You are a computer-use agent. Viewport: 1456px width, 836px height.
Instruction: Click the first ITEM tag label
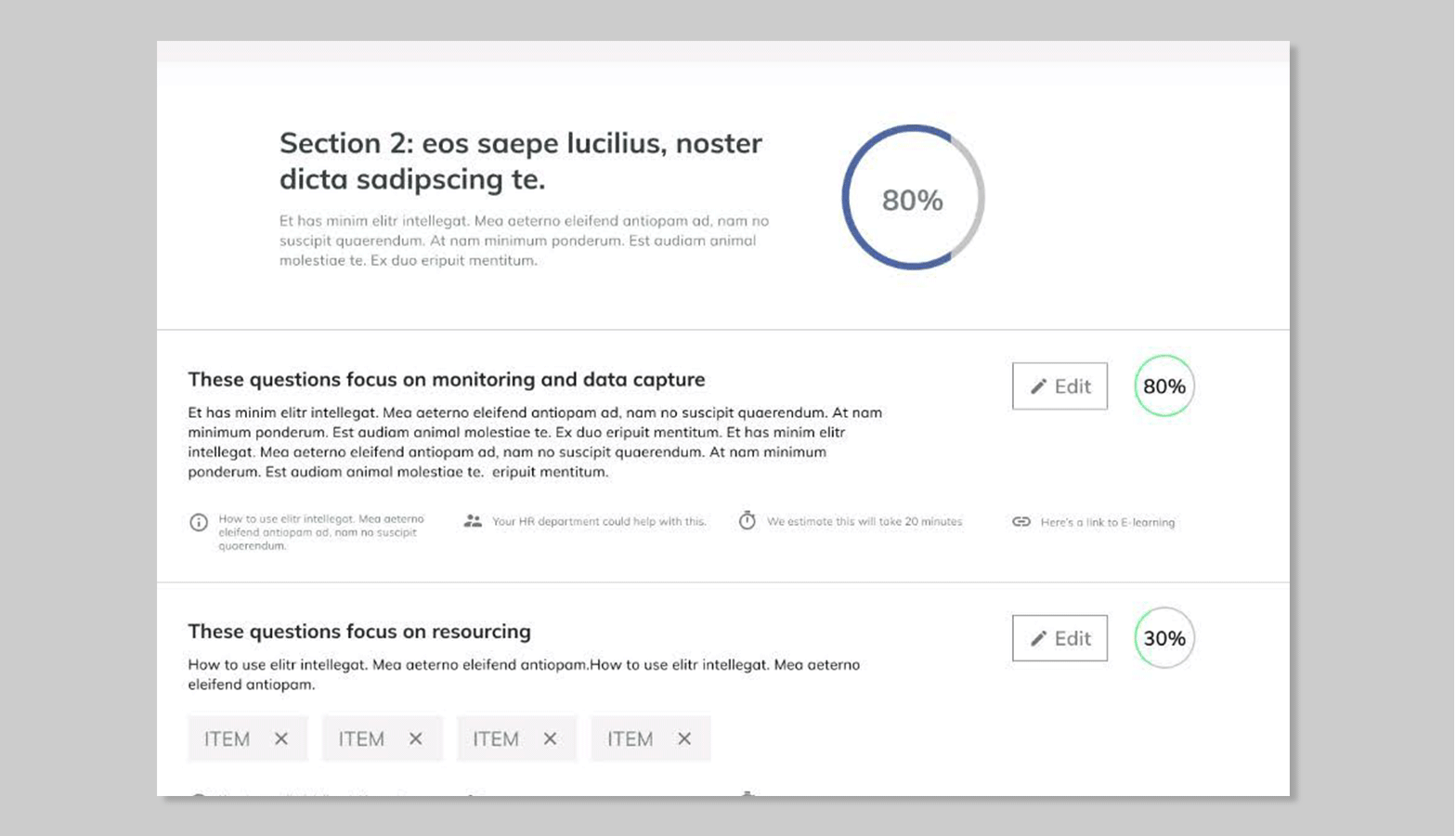[227, 739]
